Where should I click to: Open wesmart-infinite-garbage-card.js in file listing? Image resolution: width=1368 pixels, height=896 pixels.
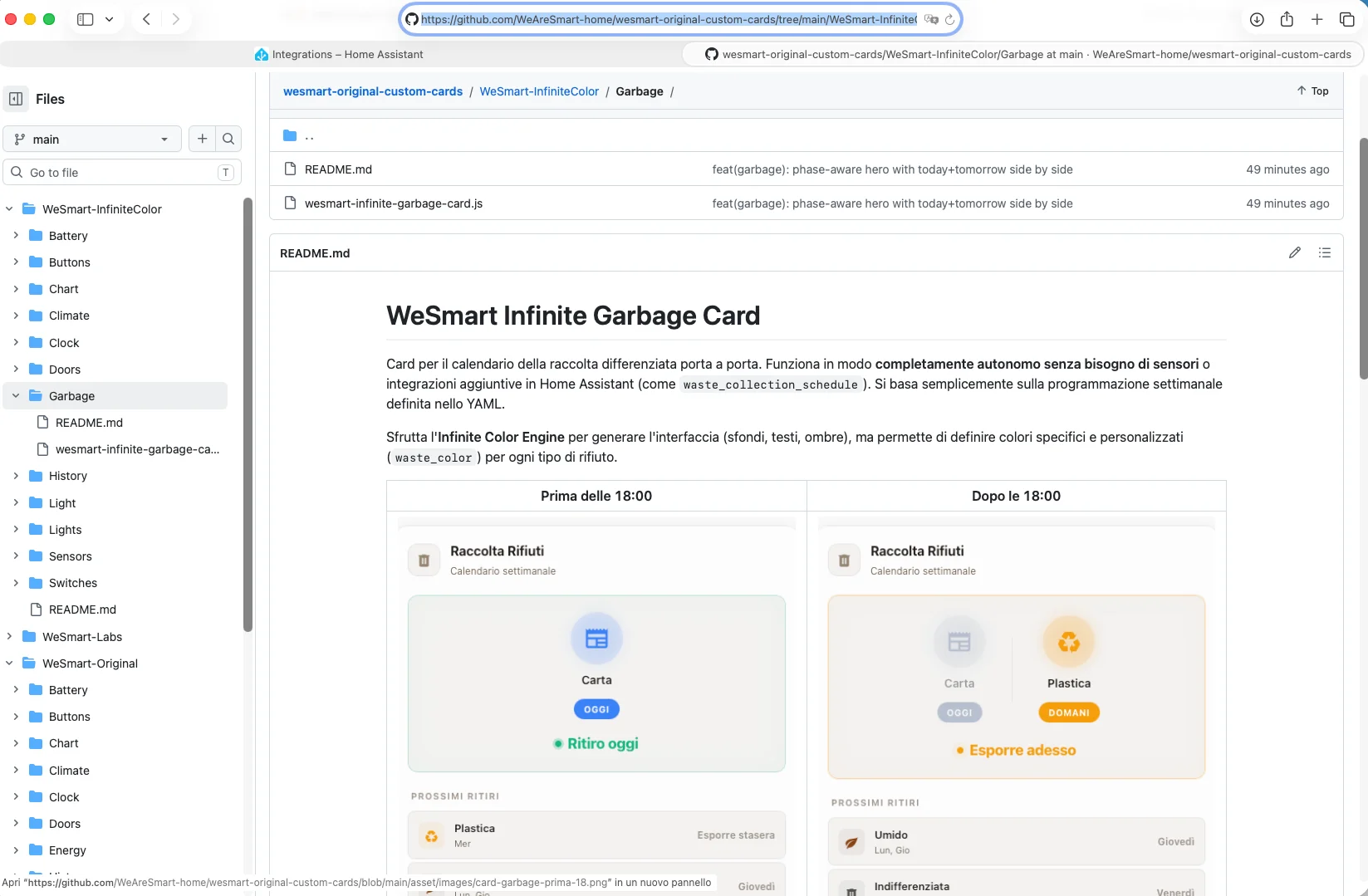[394, 203]
